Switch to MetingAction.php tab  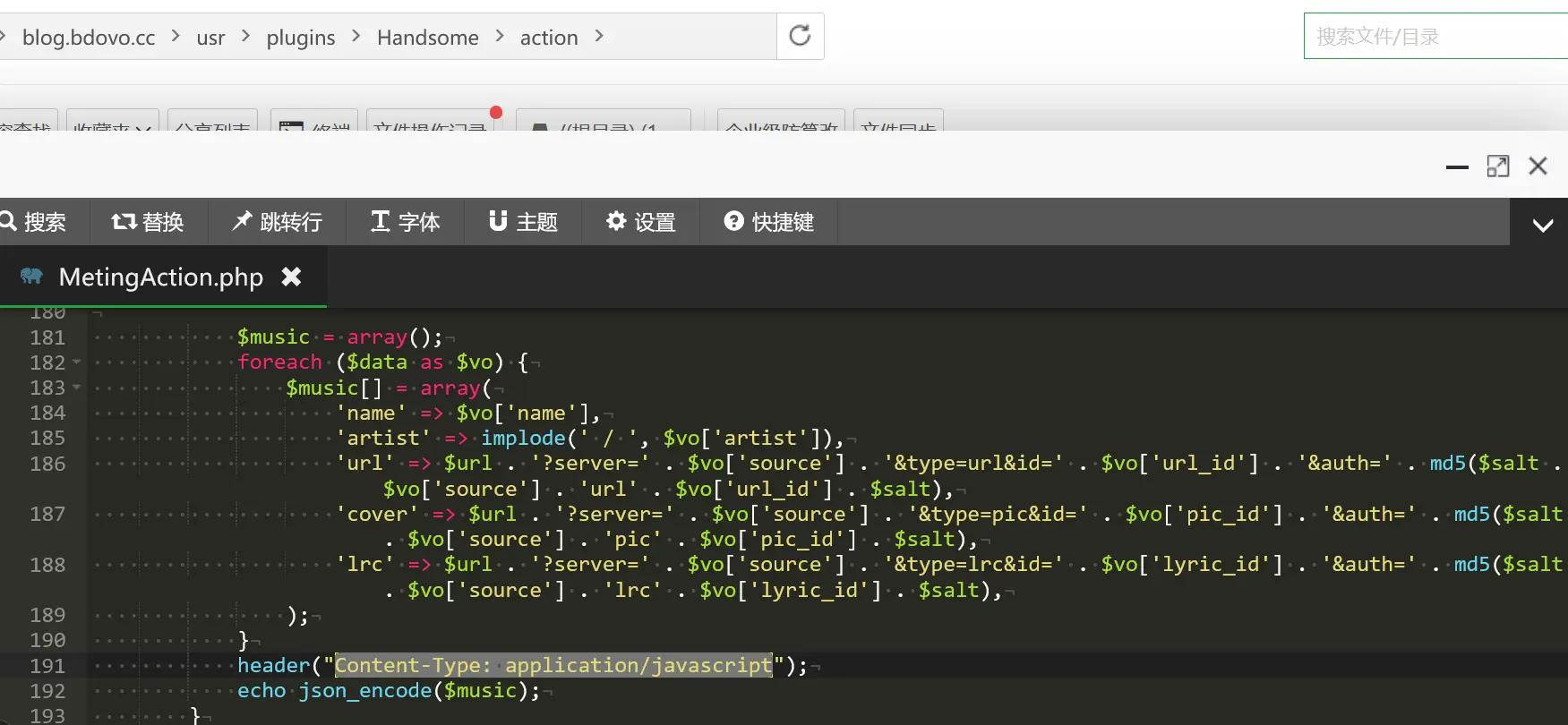coord(161,277)
